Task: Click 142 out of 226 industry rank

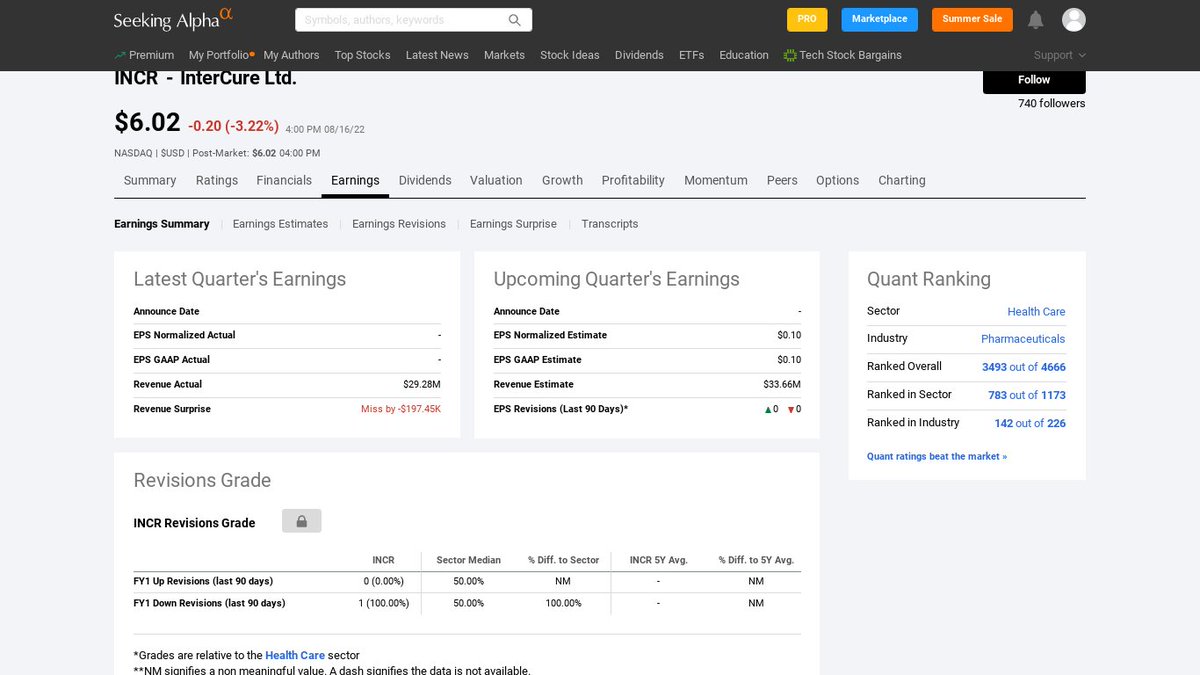Action: [1030, 423]
